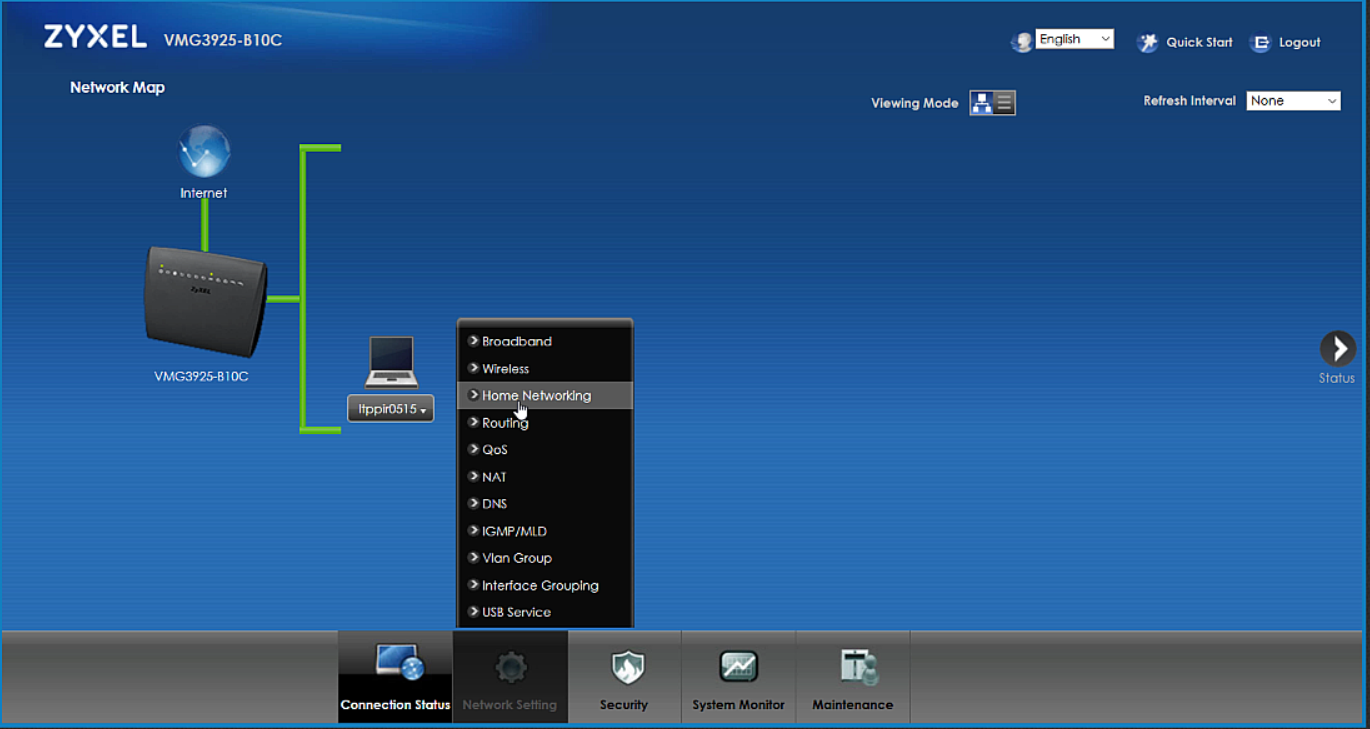Open USB Service from the menu
The height and width of the screenshot is (729, 1370).
(545, 612)
